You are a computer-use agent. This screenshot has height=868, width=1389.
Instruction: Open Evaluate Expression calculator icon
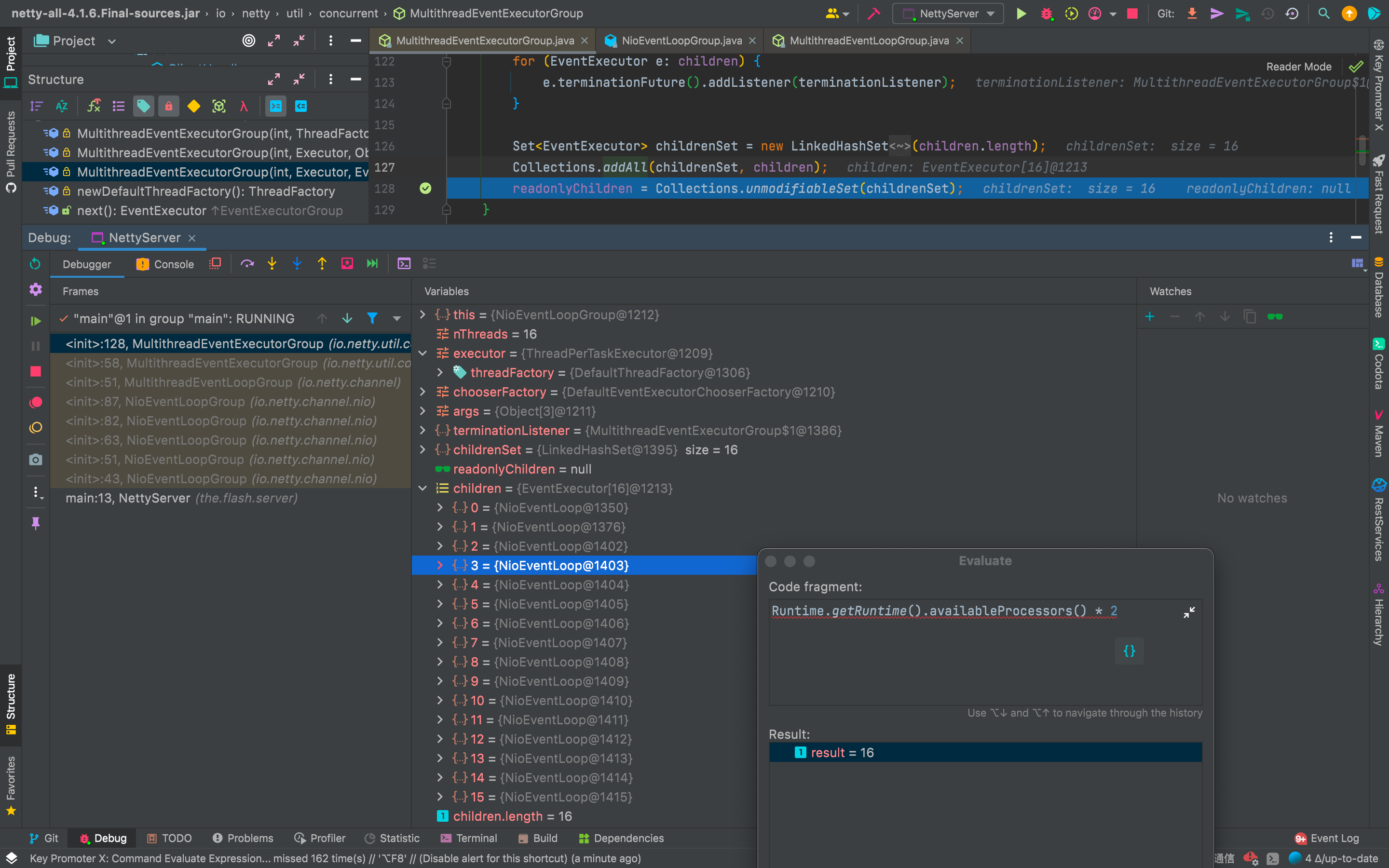coord(404,263)
